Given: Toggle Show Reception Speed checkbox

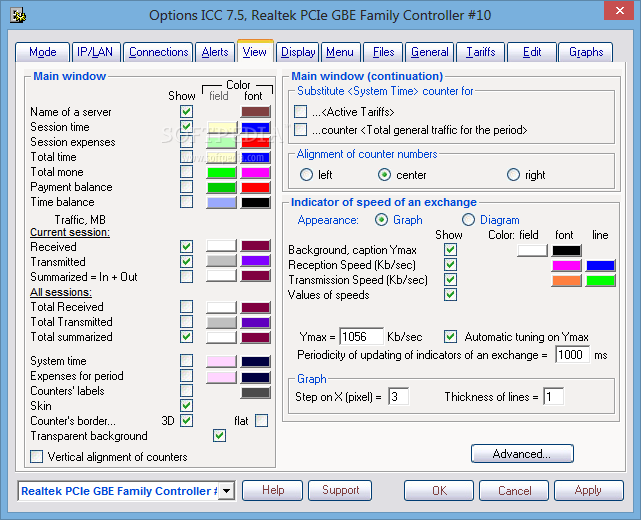Looking at the screenshot, I should coord(450,264).
